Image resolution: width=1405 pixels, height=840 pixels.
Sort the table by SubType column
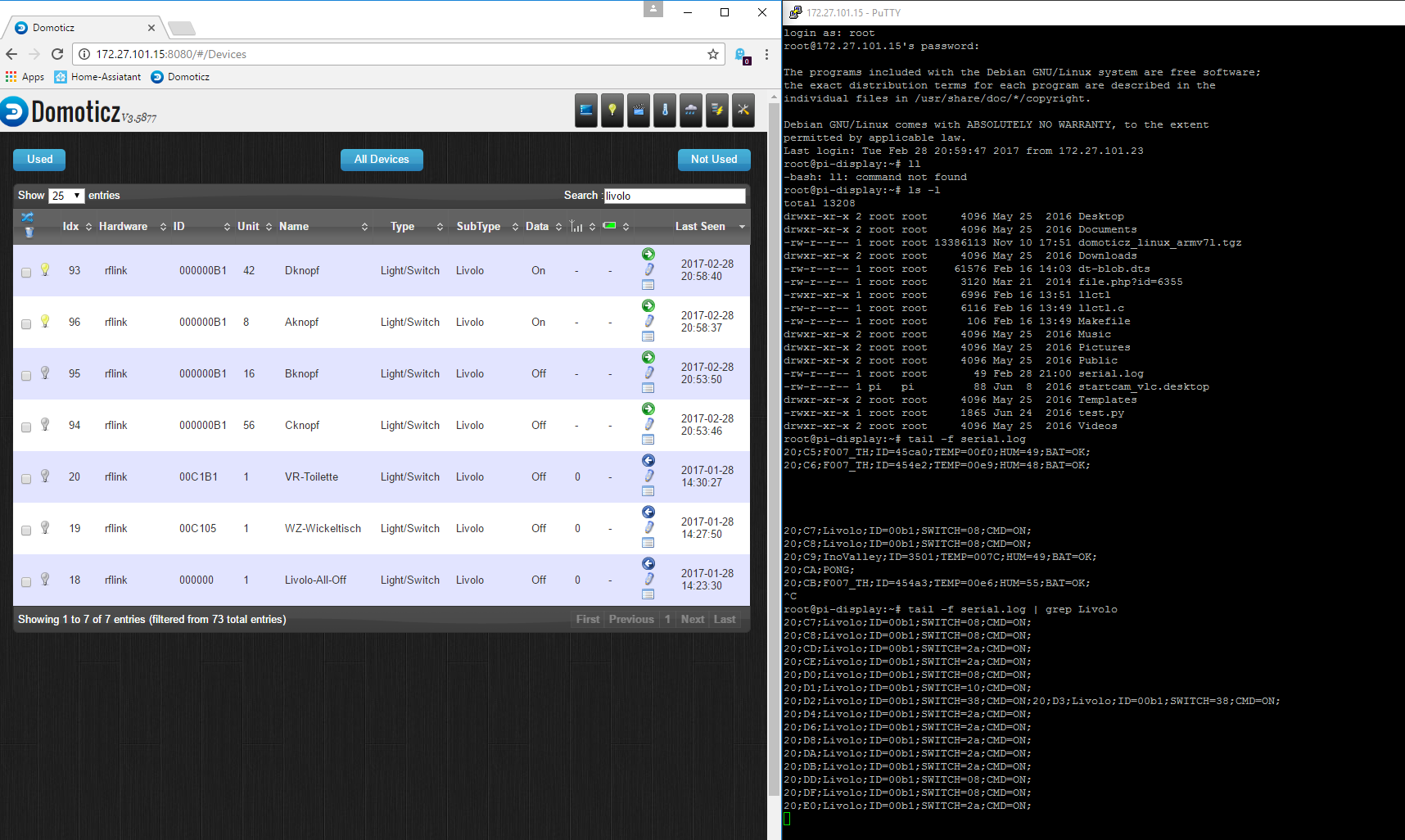486,227
